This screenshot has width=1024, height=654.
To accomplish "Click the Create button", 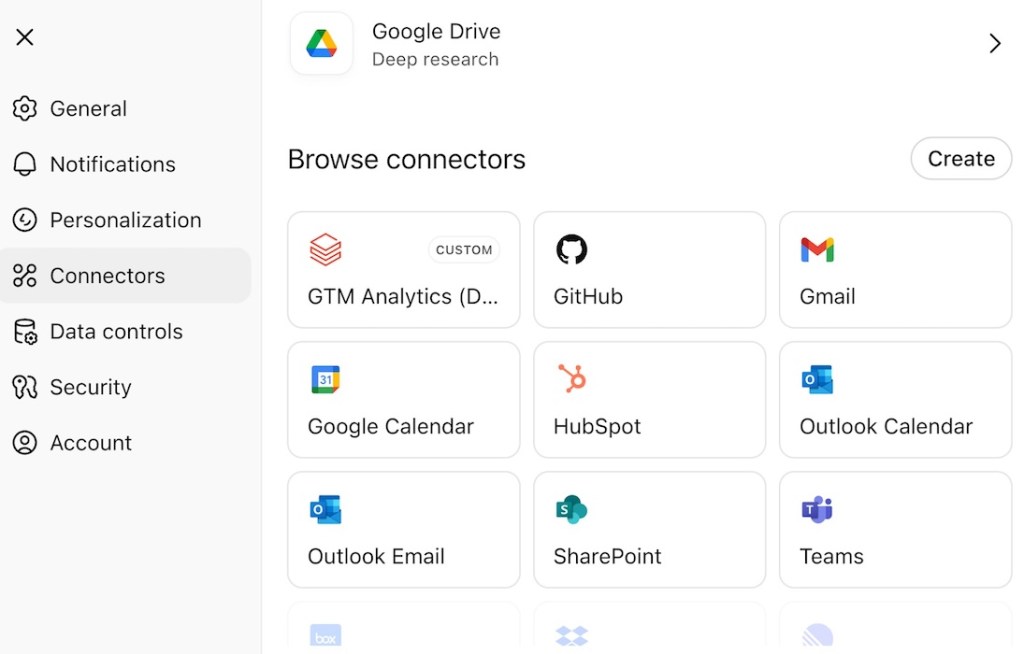I will pyautogui.click(x=960, y=158).
